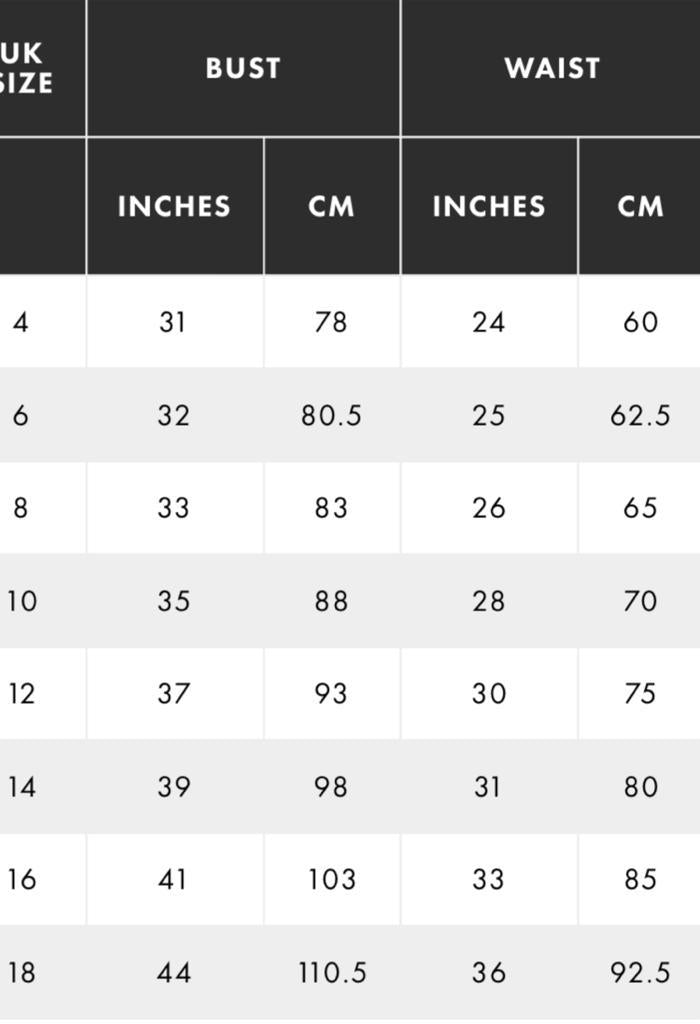This screenshot has width=700, height=1024.
Task: Click waist cm value 85
Action: (640, 879)
